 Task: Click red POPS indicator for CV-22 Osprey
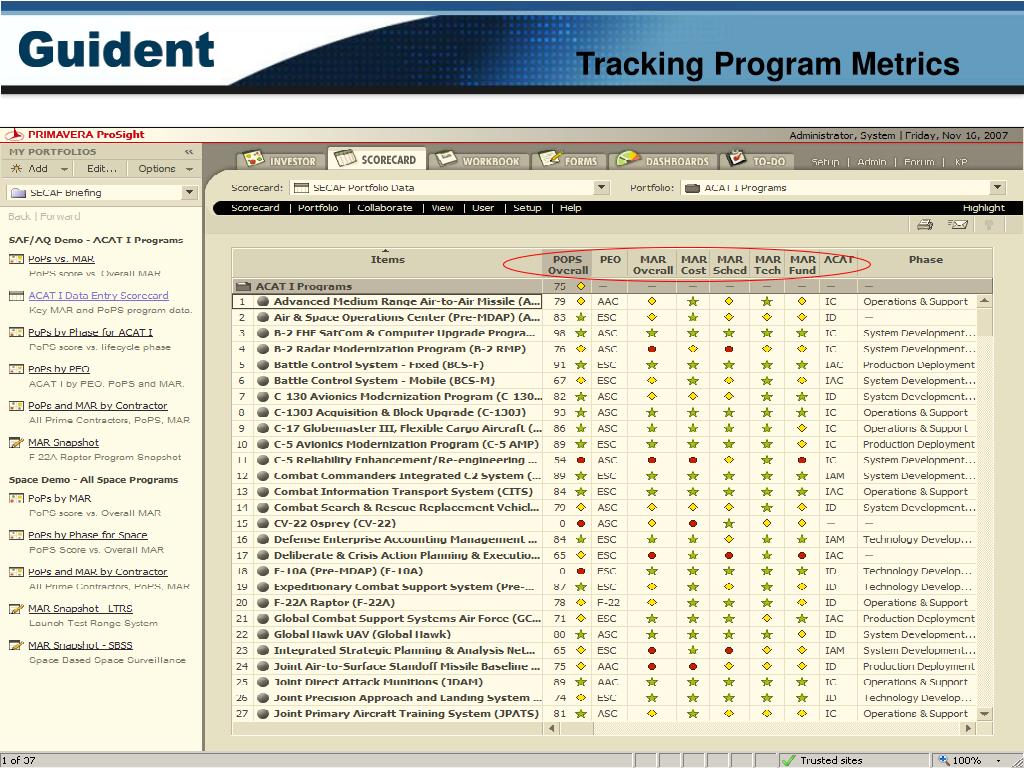[x=581, y=524]
